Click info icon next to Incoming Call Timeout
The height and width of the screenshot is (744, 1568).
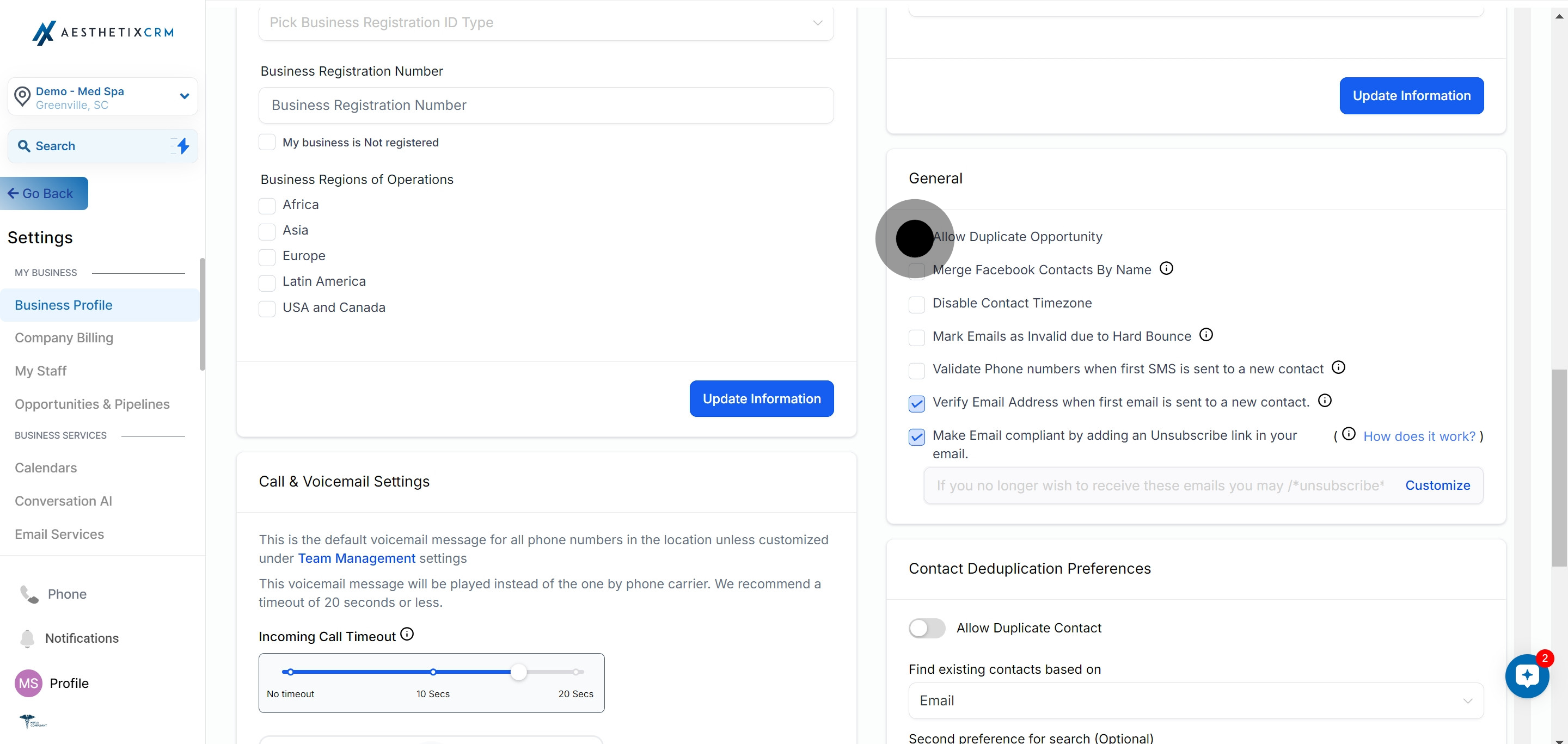click(407, 635)
